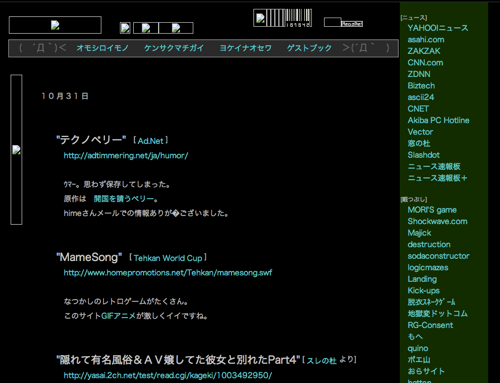Open the ゲストブック menu item

(x=309, y=48)
